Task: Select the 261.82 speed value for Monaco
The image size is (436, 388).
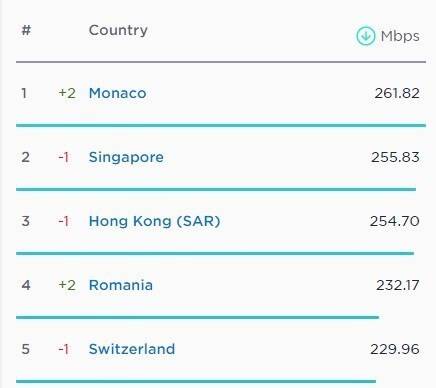Action: pos(397,93)
